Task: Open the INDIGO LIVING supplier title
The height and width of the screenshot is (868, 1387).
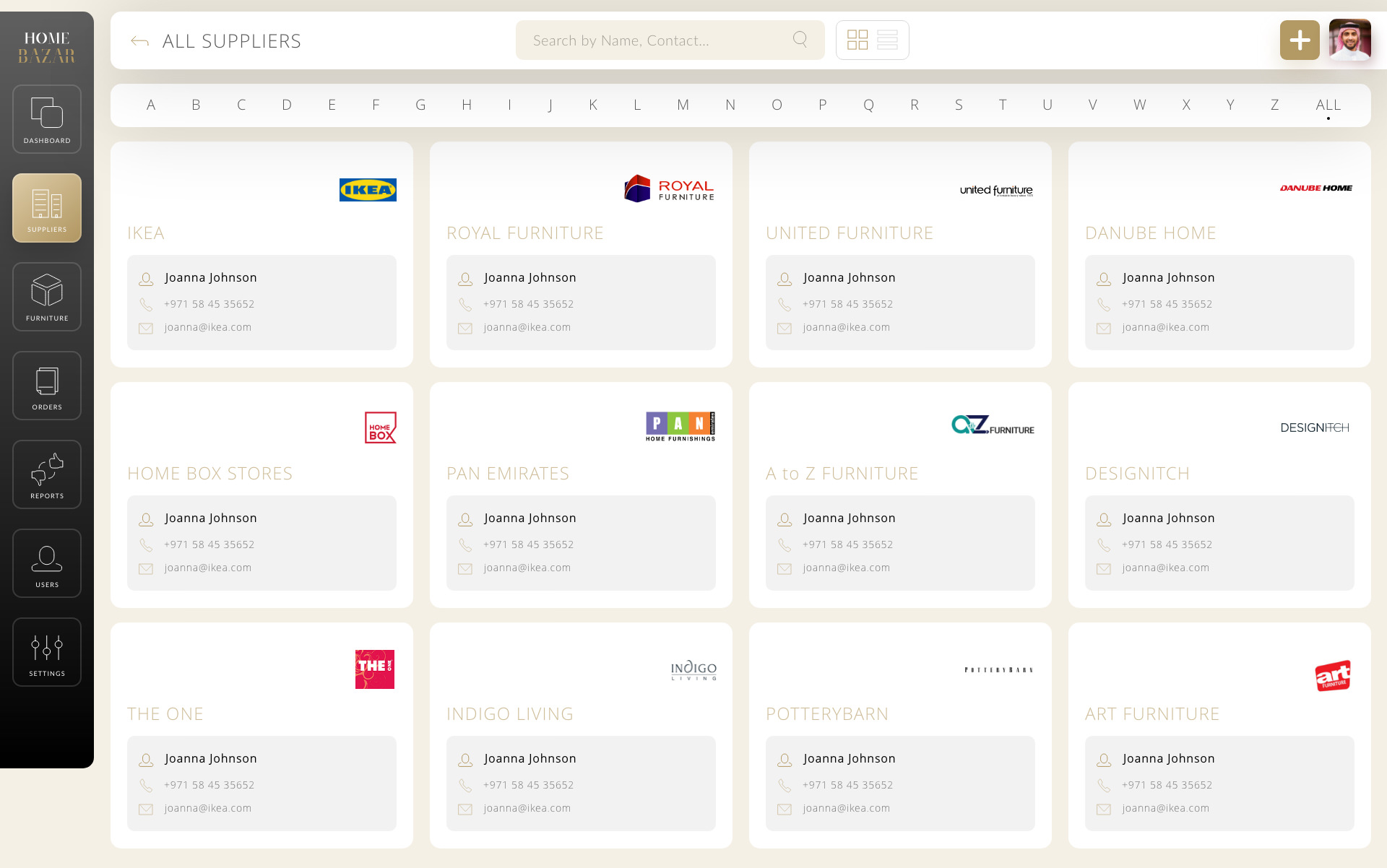Action: tap(510, 714)
